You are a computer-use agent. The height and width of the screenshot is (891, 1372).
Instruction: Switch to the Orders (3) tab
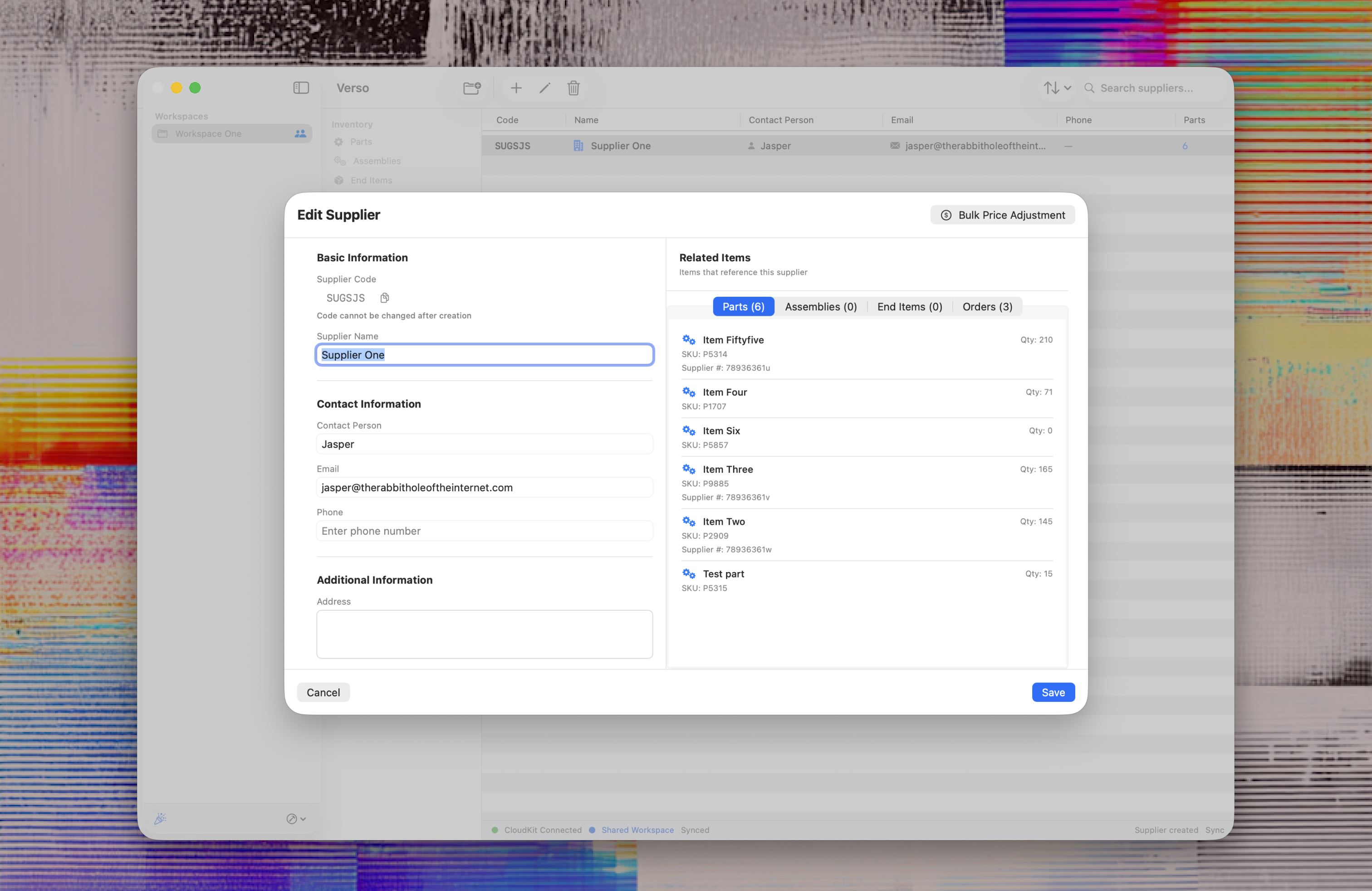click(987, 307)
